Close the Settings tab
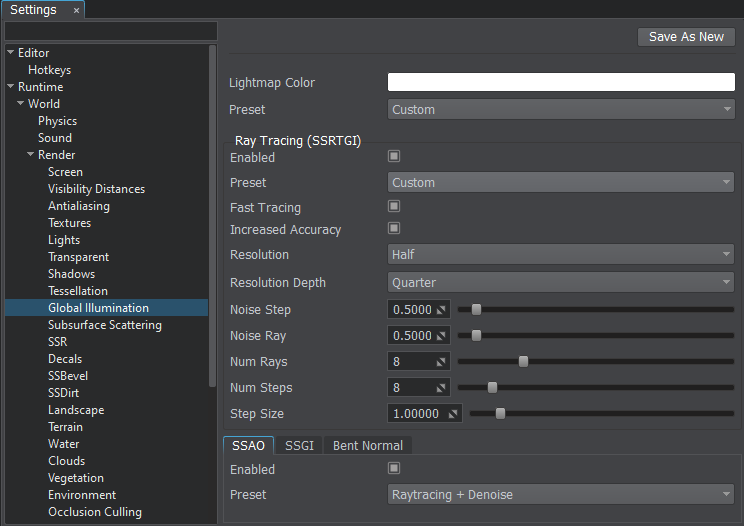The width and height of the screenshot is (744, 526). [x=76, y=10]
